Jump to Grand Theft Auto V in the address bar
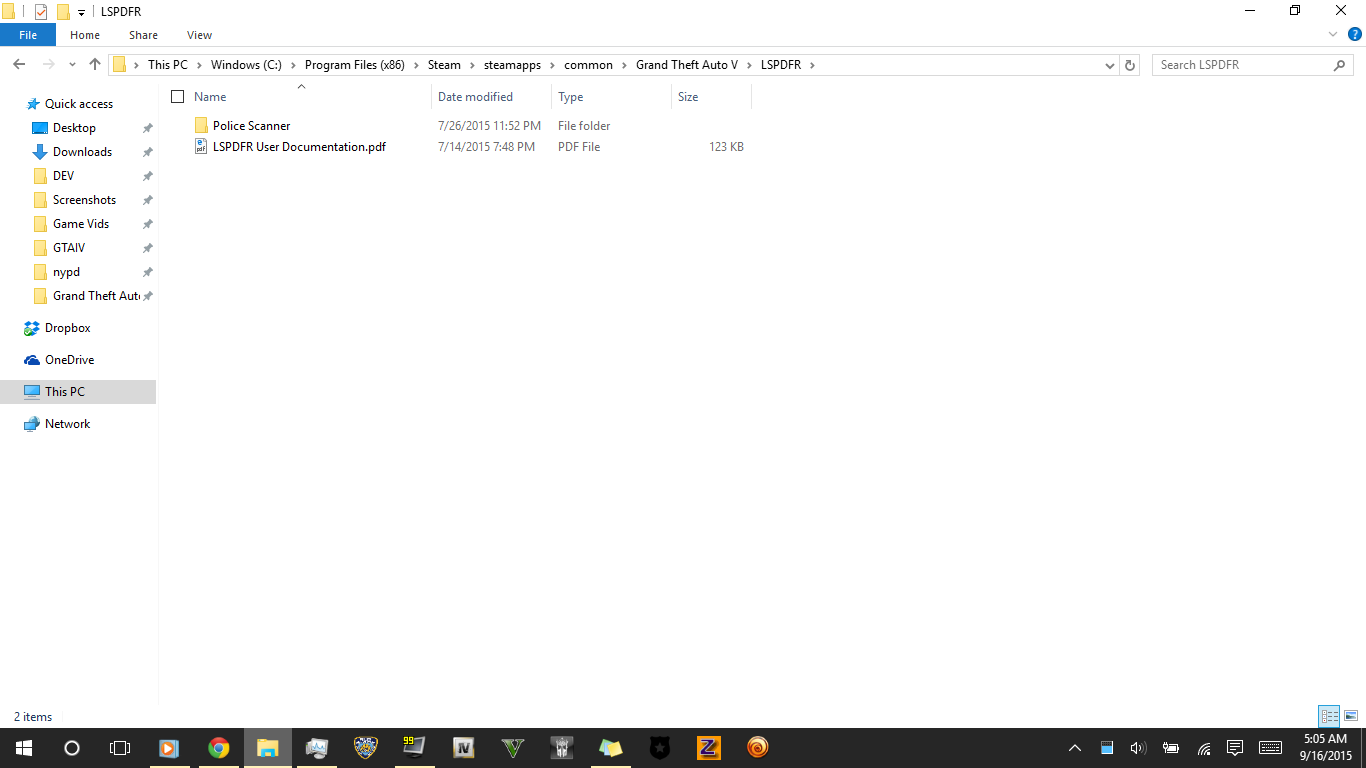The width and height of the screenshot is (1366, 768). click(687, 65)
